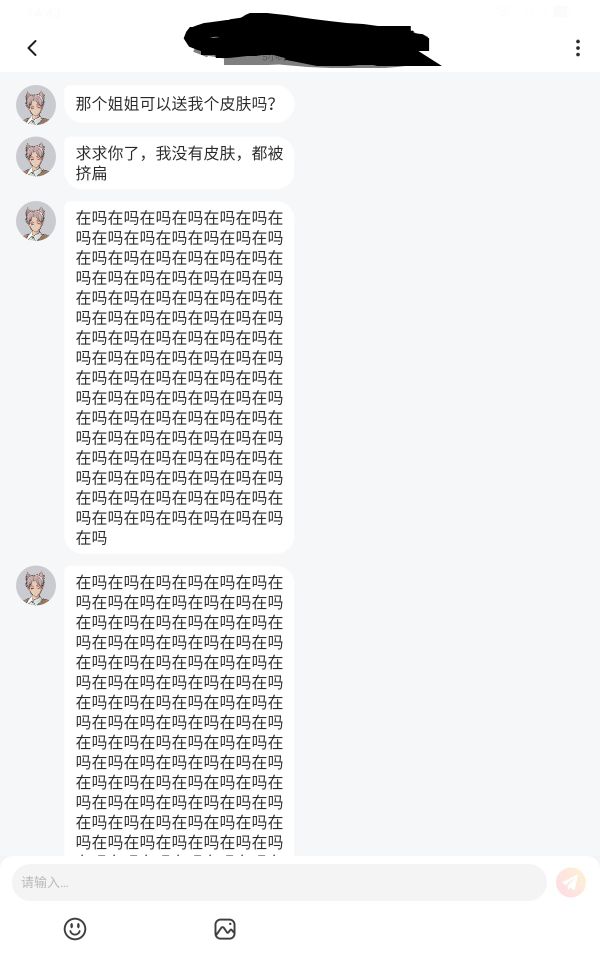Select the second long 在吗 bubble at bottom

click(x=179, y=710)
